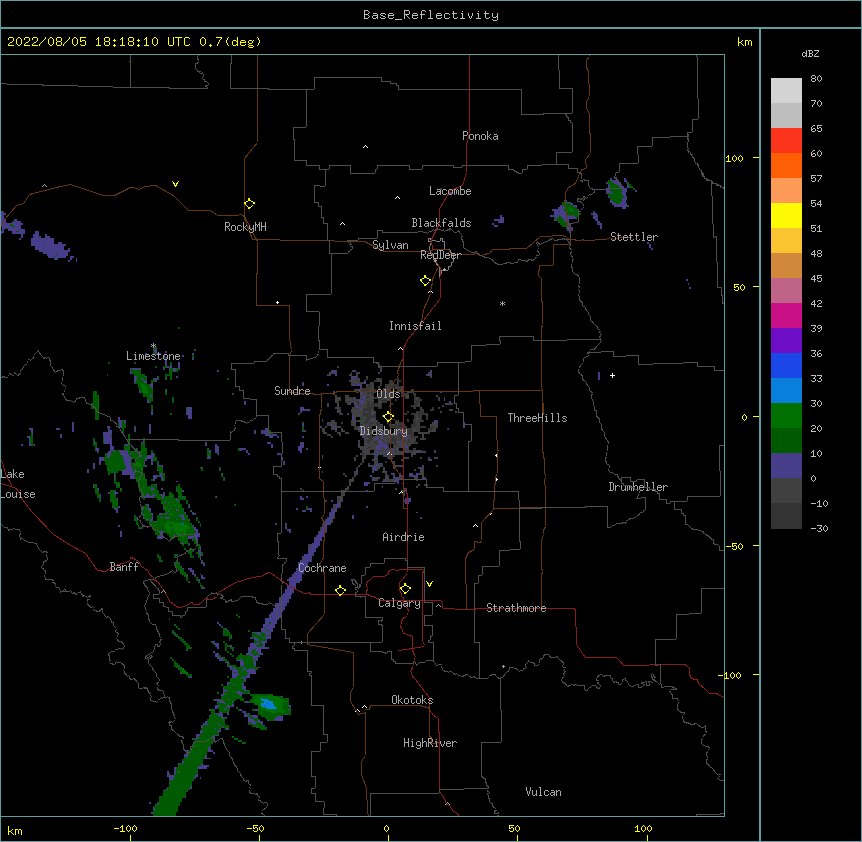Select the yellow diamond marker right of Cochrane
This screenshot has width=862, height=842.
pyautogui.click(x=340, y=590)
